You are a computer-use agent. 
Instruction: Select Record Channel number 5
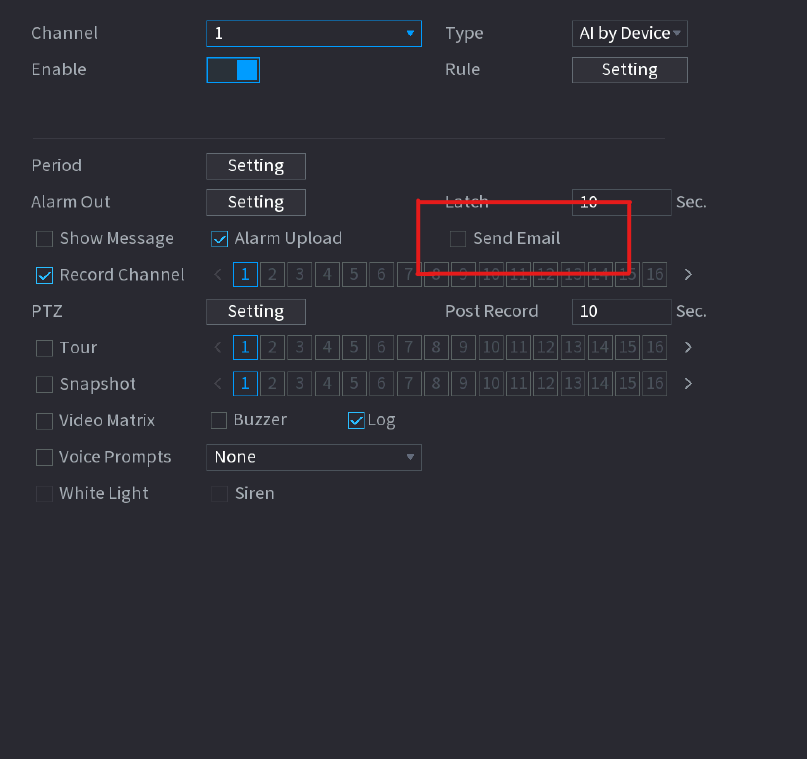pyautogui.click(x=354, y=275)
